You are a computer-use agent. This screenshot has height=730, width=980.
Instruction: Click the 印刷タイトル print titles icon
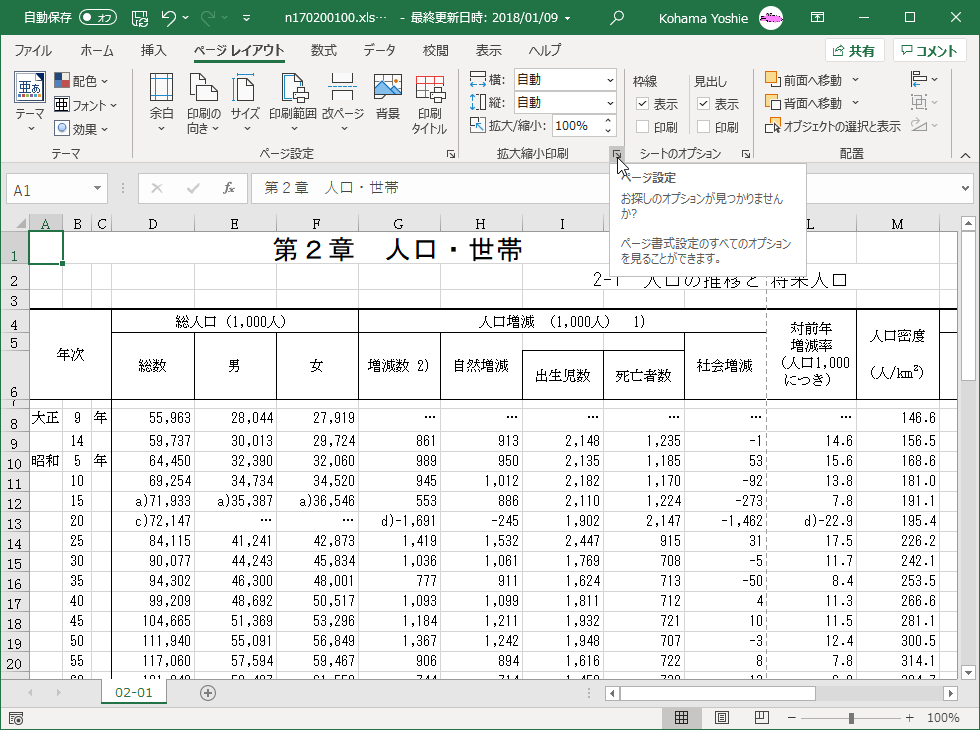[429, 88]
